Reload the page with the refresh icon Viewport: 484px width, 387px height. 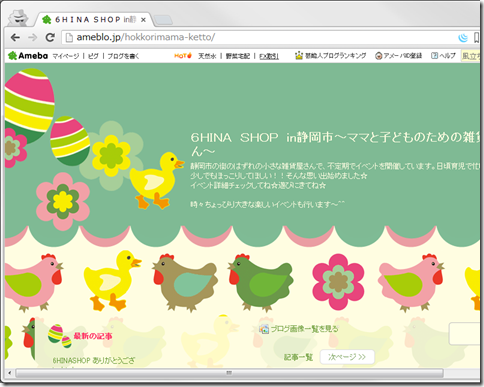(x=50, y=37)
